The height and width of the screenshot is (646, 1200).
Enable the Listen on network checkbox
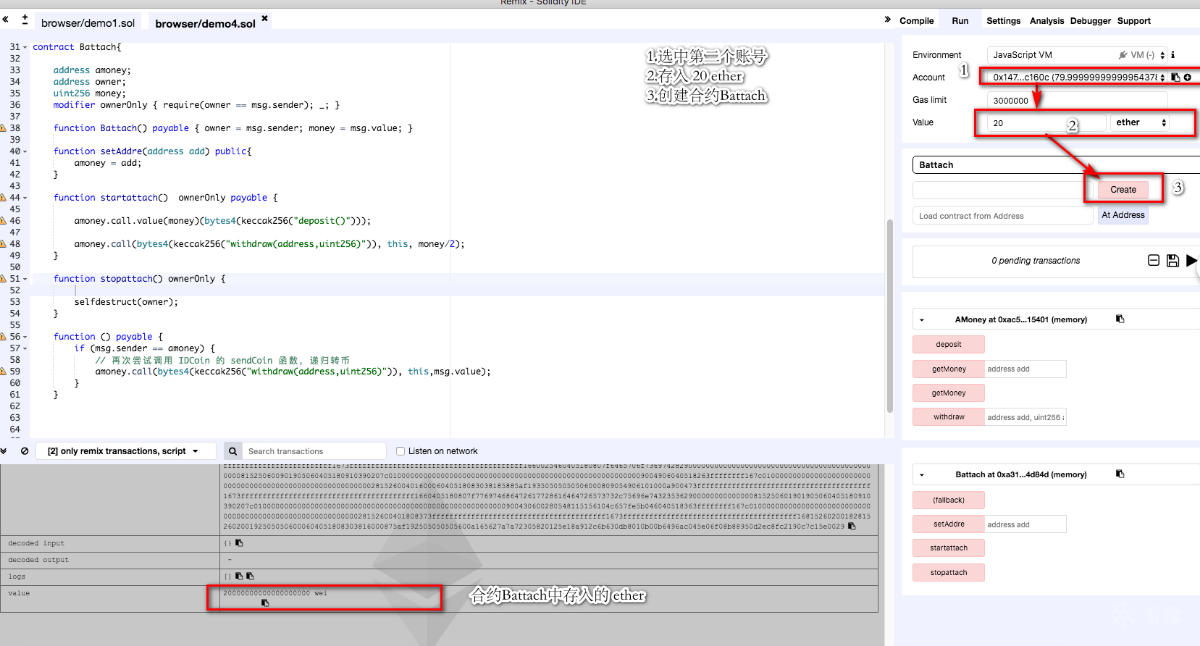click(400, 451)
